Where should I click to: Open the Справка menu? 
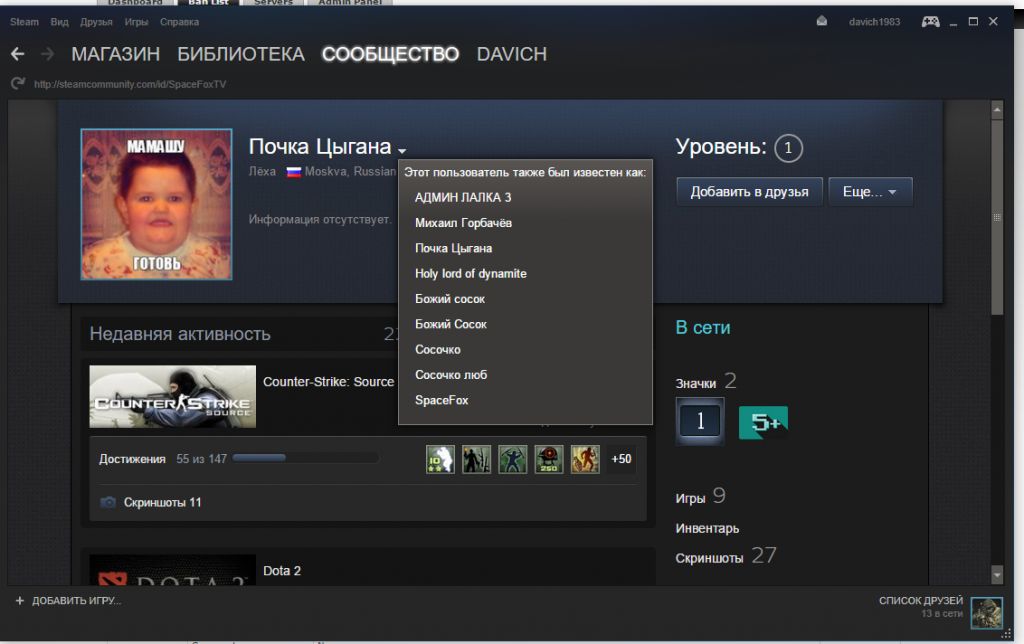click(180, 22)
